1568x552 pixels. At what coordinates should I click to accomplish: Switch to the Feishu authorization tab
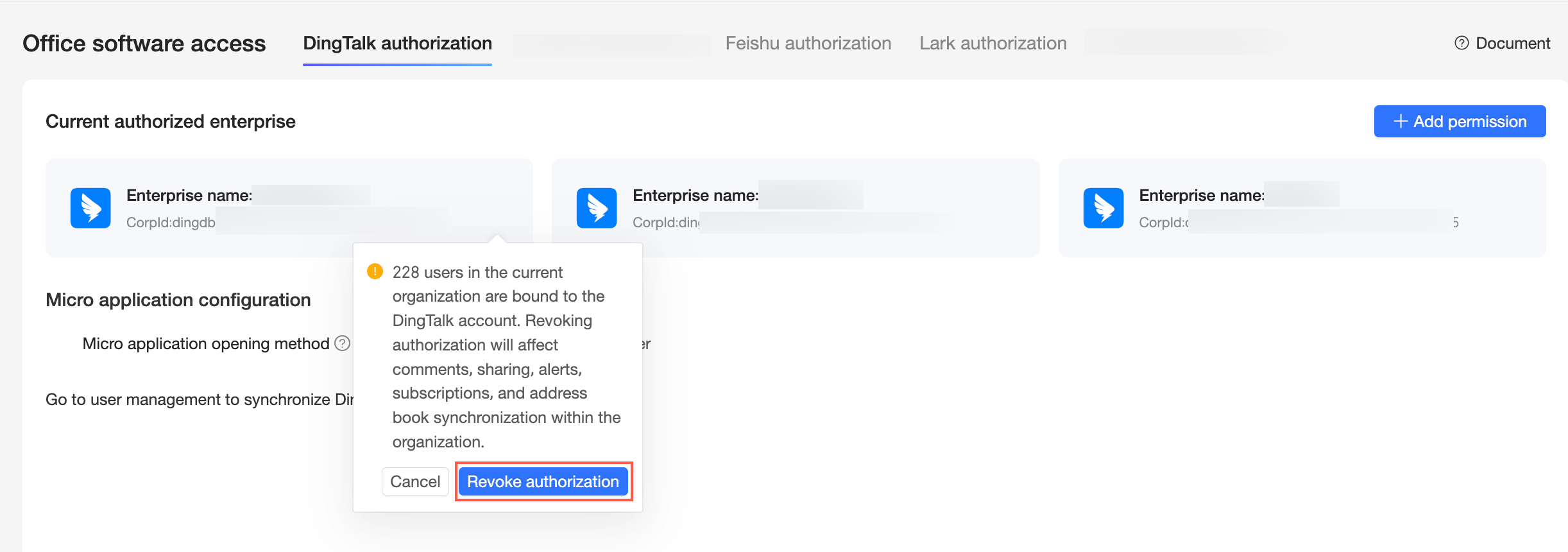tap(808, 43)
